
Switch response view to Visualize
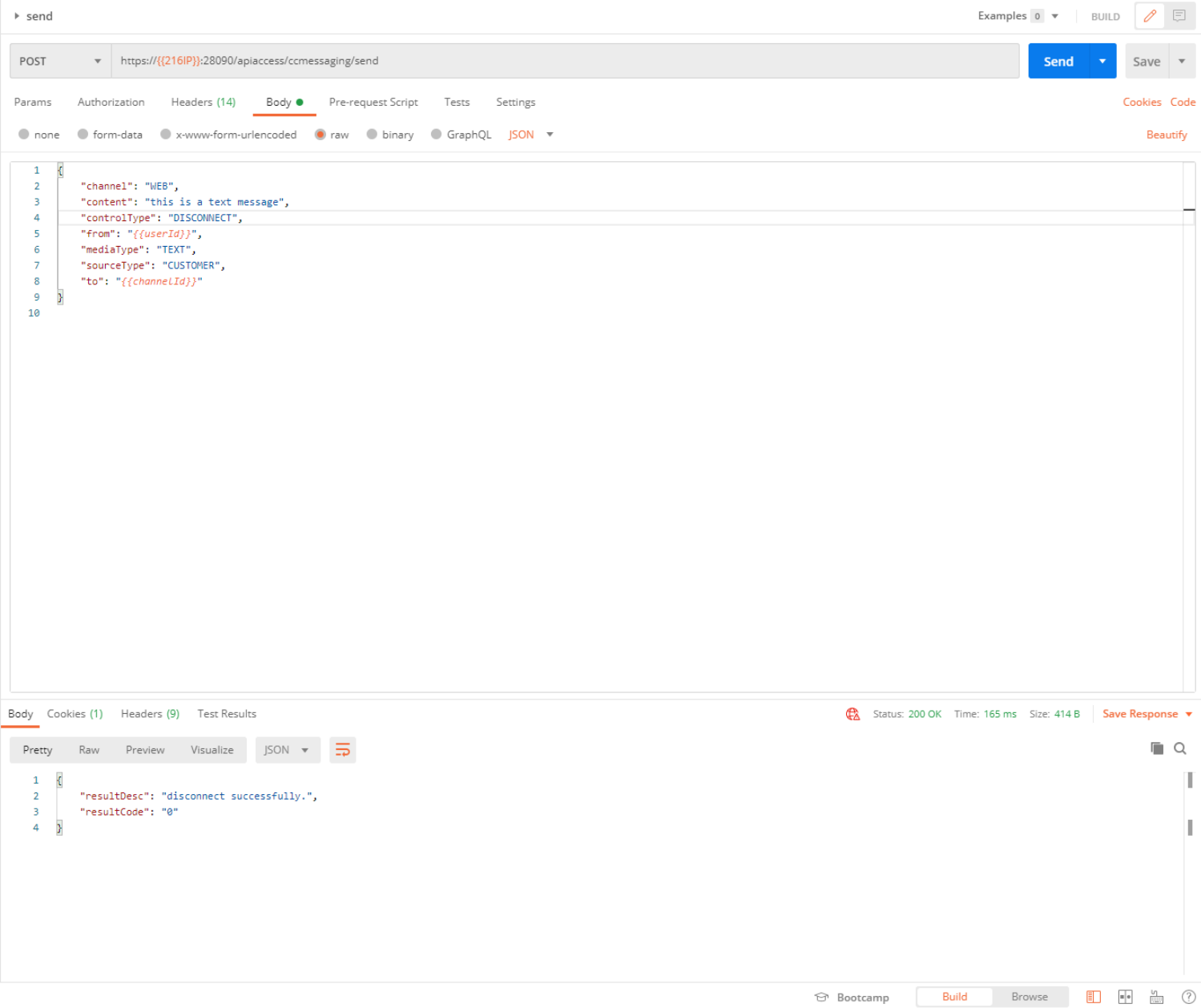(212, 750)
